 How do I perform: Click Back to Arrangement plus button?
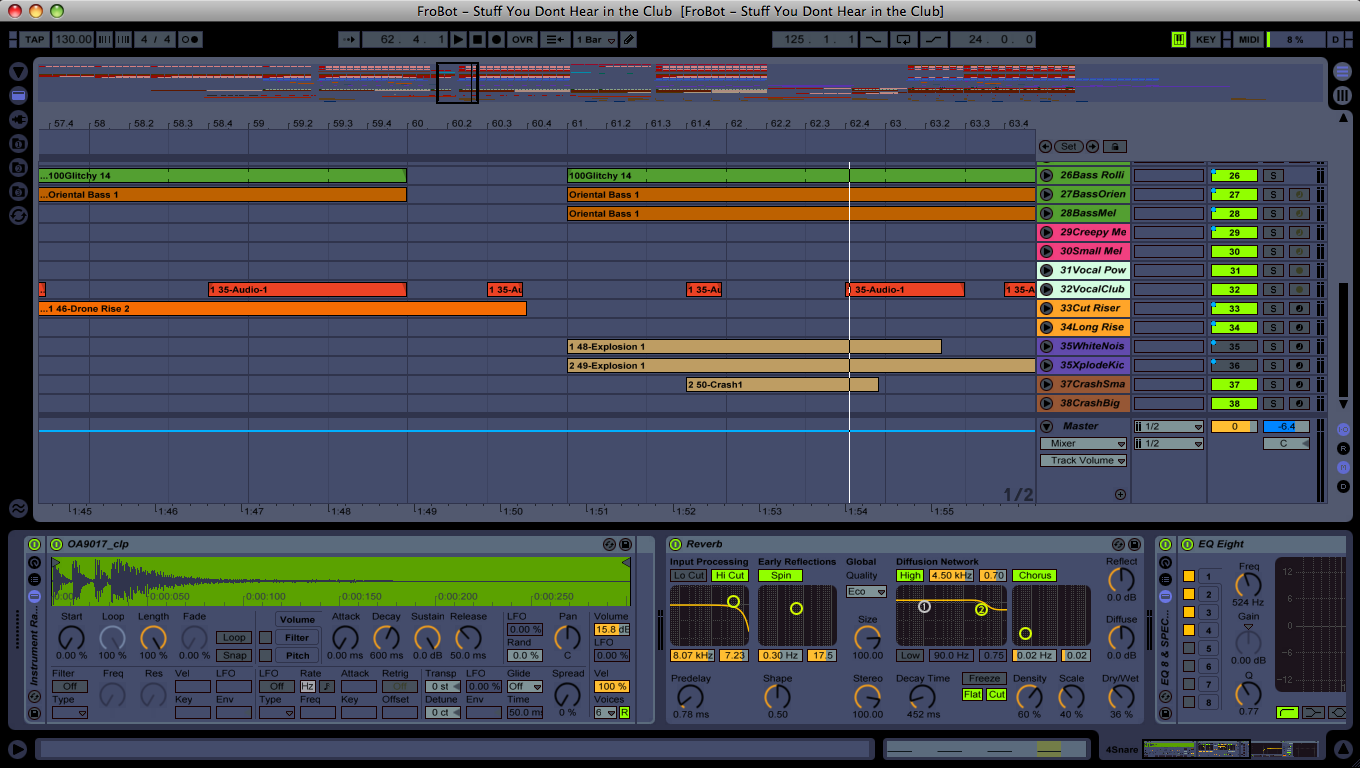click(554, 40)
